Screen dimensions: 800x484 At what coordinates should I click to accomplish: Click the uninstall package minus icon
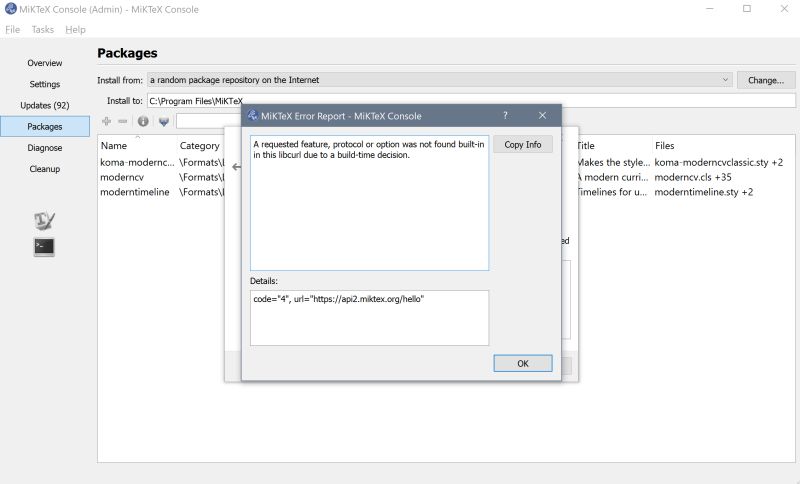(122, 121)
